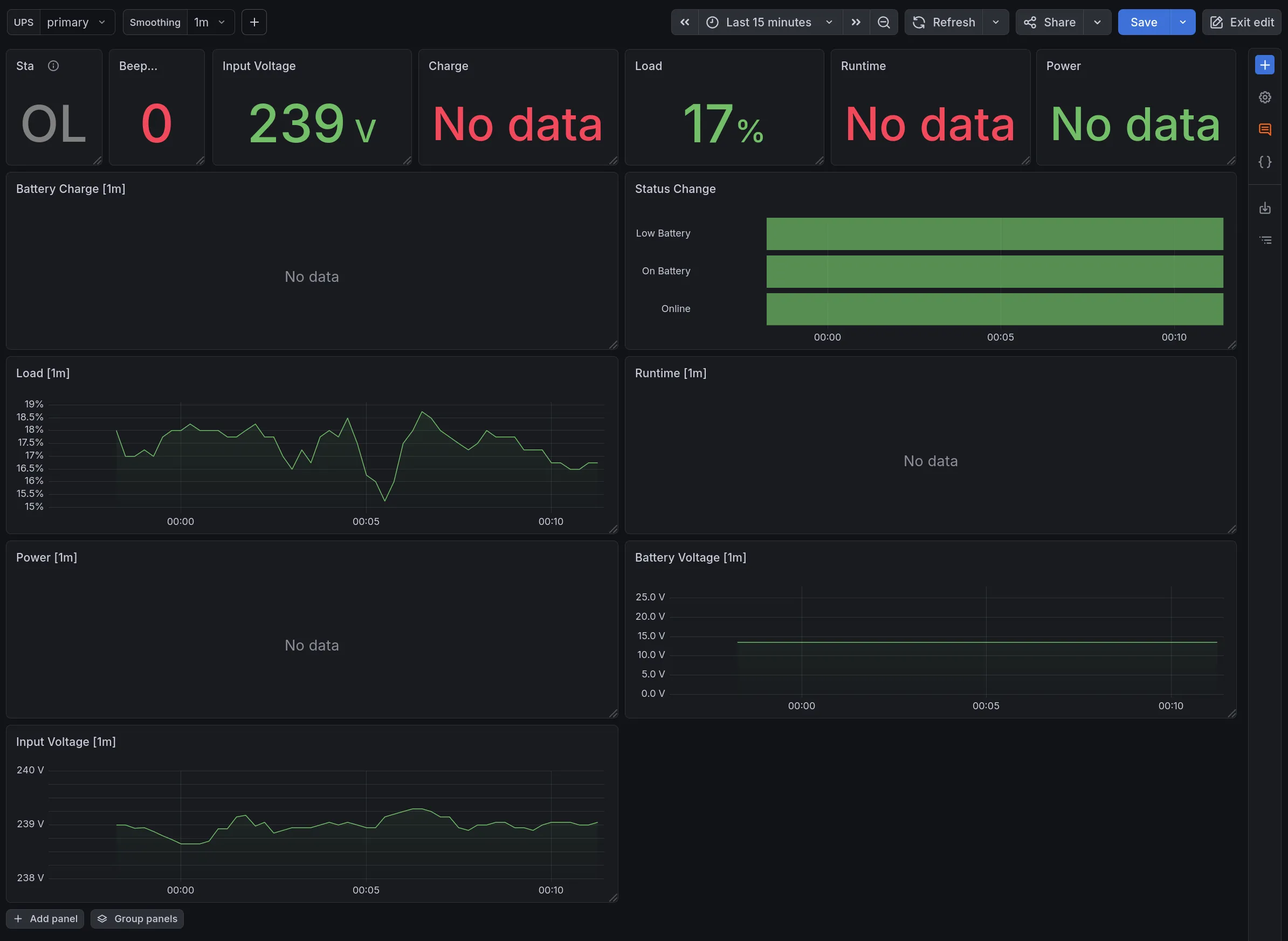Image resolution: width=1288 pixels, height=941 pixels.
Task: Click Battery Voltage [1m] panel title
Action: pos(691,558)
